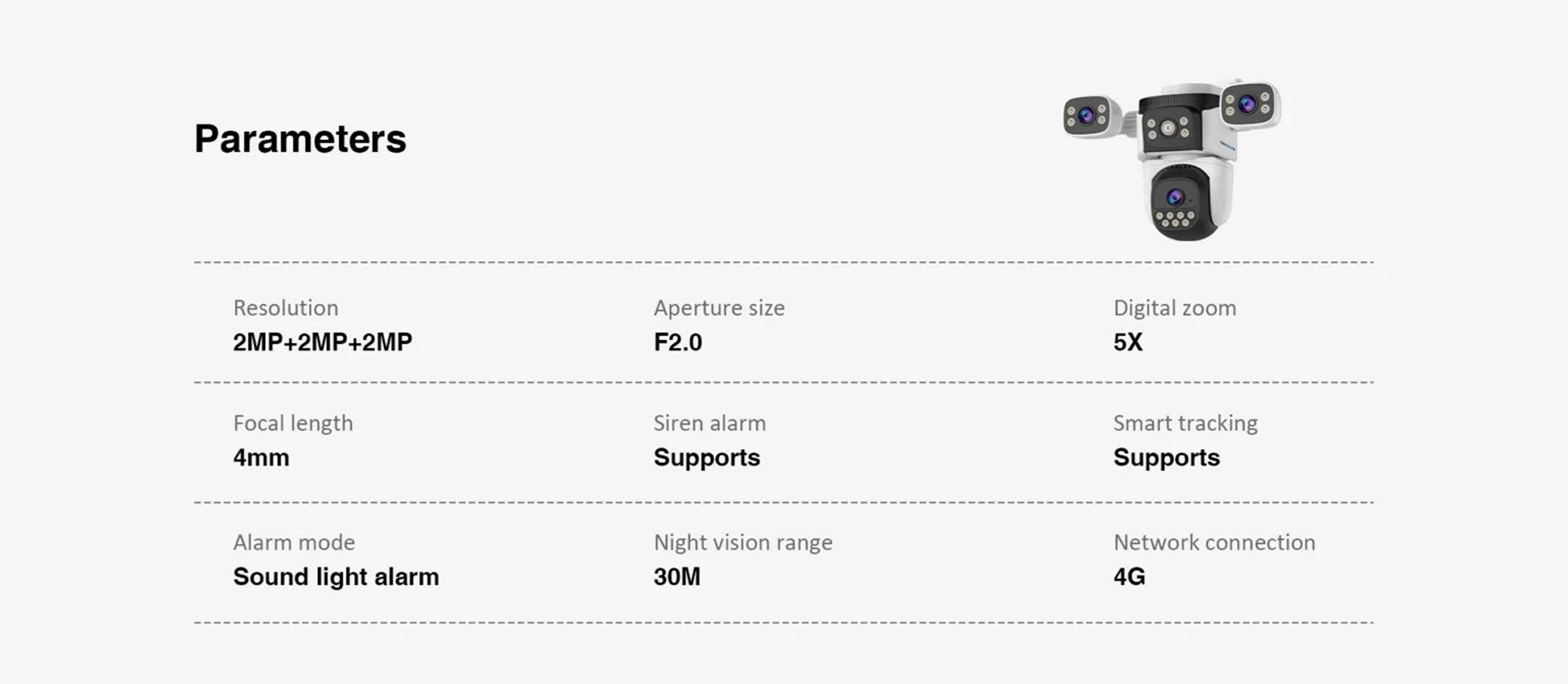
Task: Click the Digital zoom label
Action: (x=1174, y=308)
